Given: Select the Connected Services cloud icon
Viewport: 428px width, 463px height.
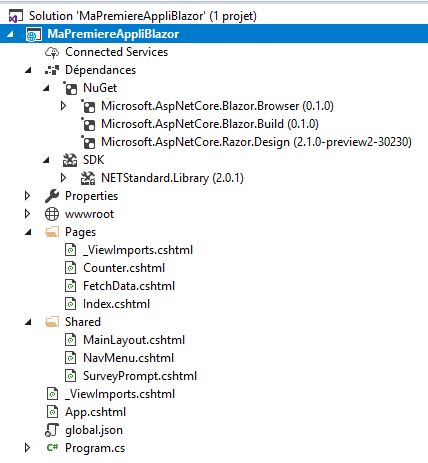Looking at the screenshot, I should (52, 52).
